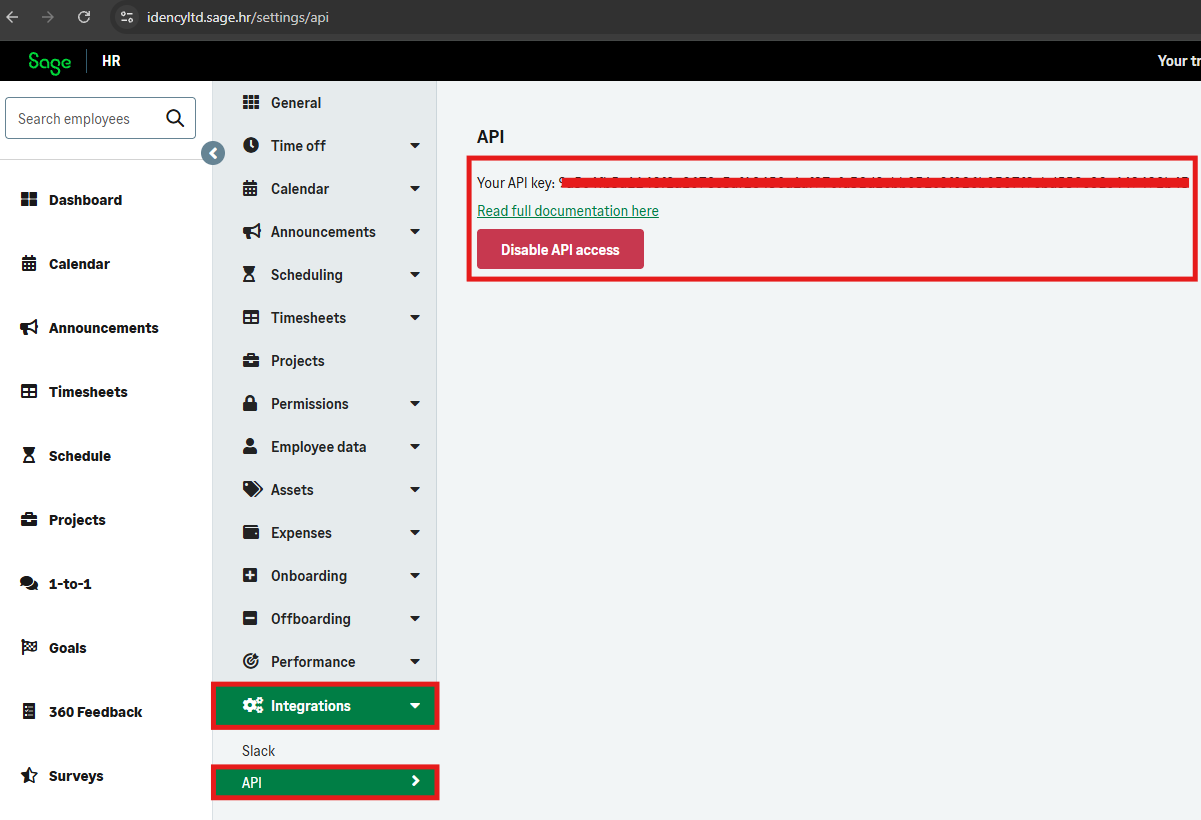Expand the Assets settings arrow

[415, 490]
